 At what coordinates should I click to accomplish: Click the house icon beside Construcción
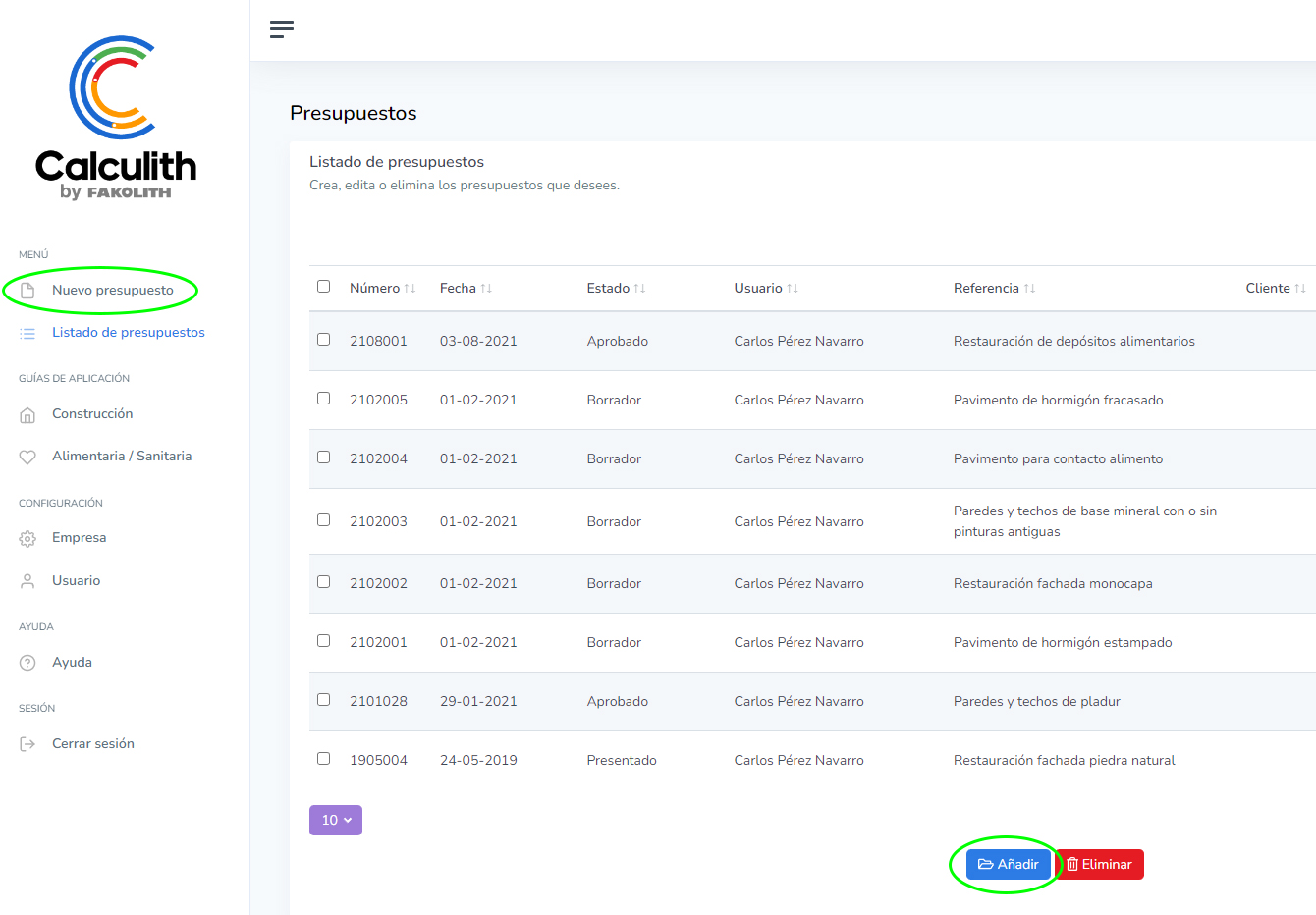pos(27,414)
